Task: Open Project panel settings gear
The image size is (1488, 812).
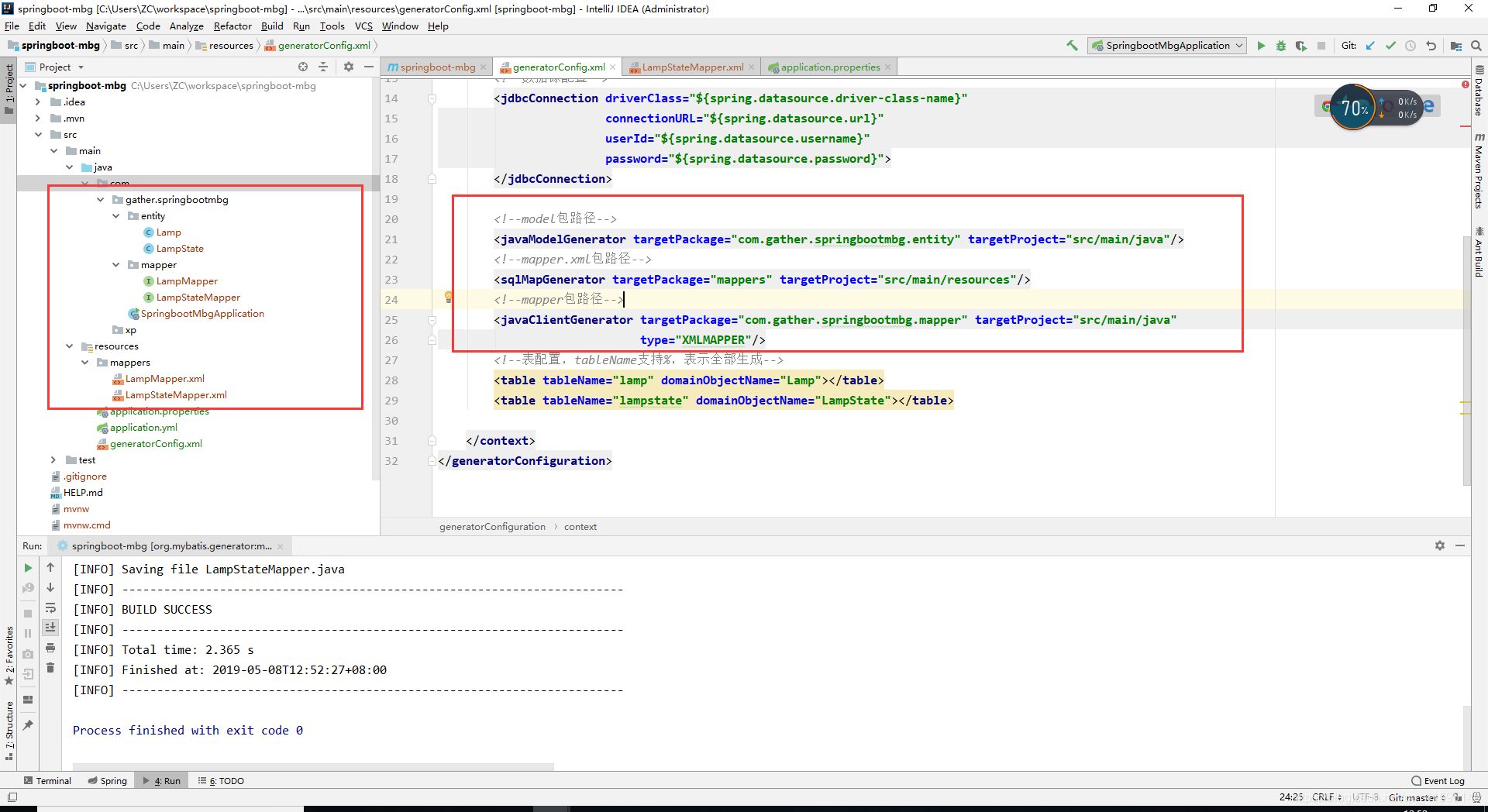Action: tap(349, 67)
